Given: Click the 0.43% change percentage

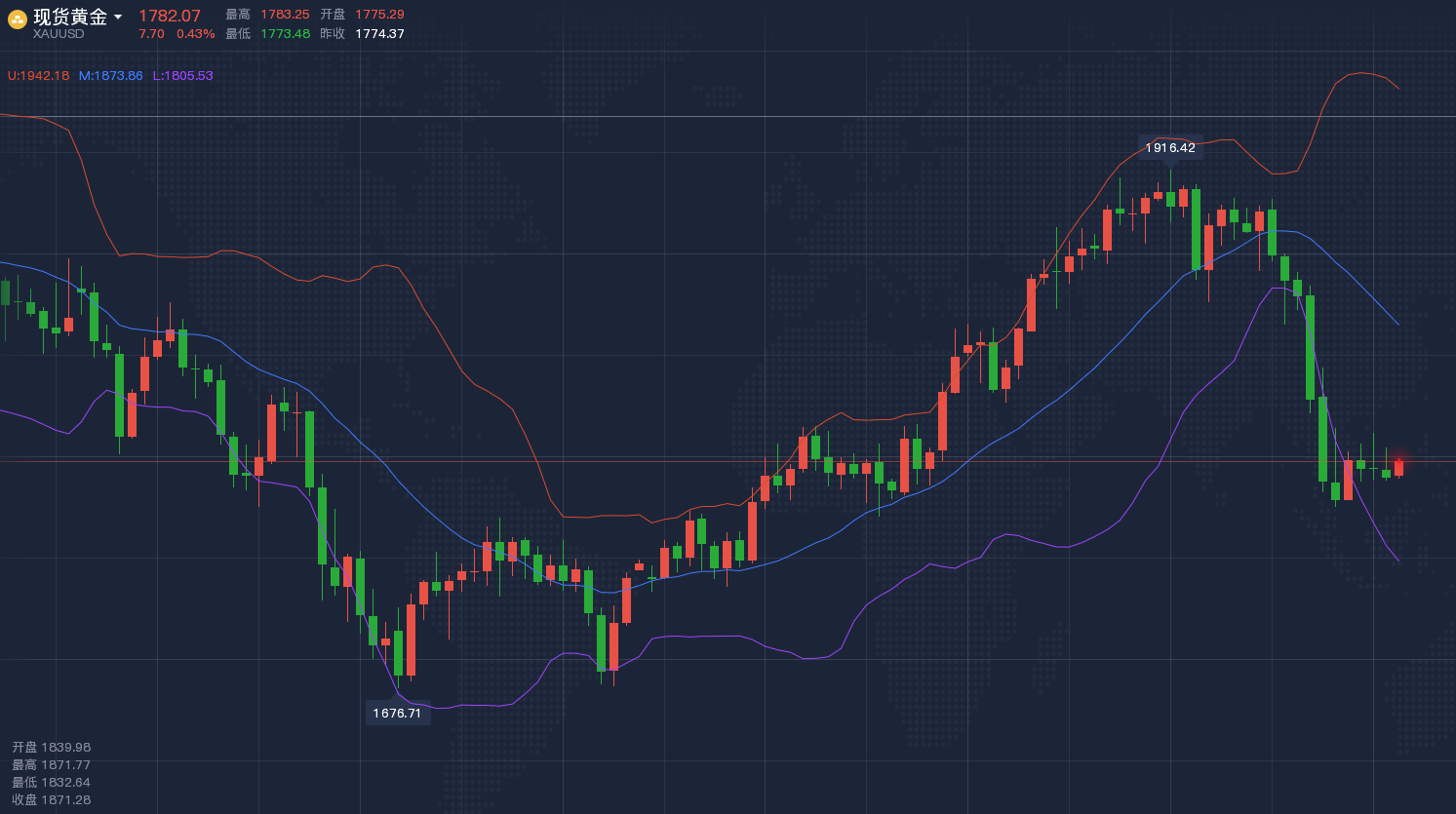Looking at the screenshot, I should click(195, 34).
